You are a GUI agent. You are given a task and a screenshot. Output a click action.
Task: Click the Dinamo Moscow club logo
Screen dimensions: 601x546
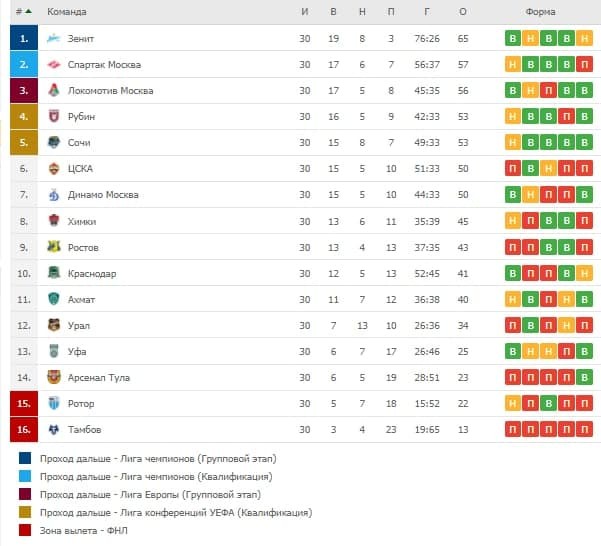tap(54, 195)
